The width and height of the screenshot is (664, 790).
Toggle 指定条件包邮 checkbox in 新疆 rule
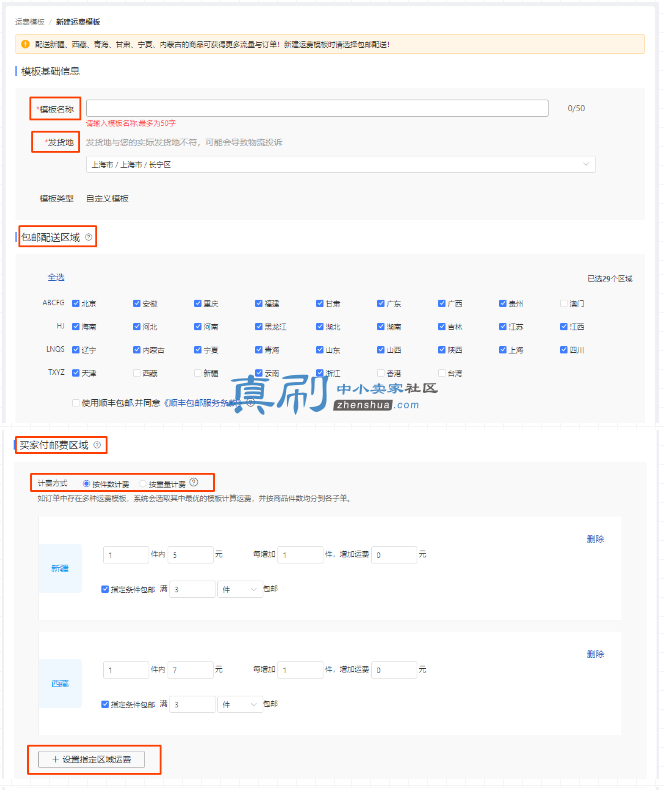pos(105,589)
